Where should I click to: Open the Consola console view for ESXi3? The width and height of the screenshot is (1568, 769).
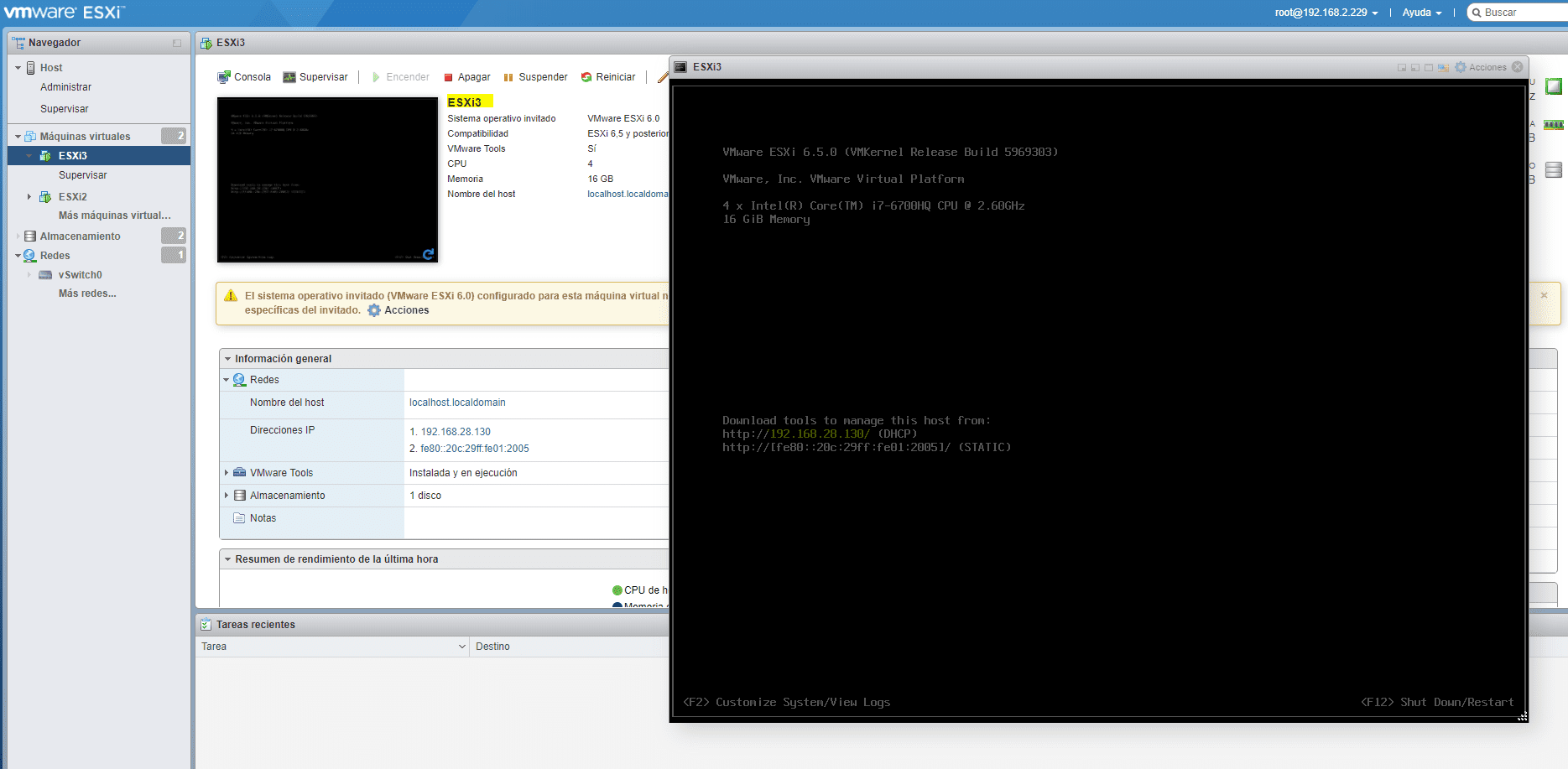click(243, 76)
